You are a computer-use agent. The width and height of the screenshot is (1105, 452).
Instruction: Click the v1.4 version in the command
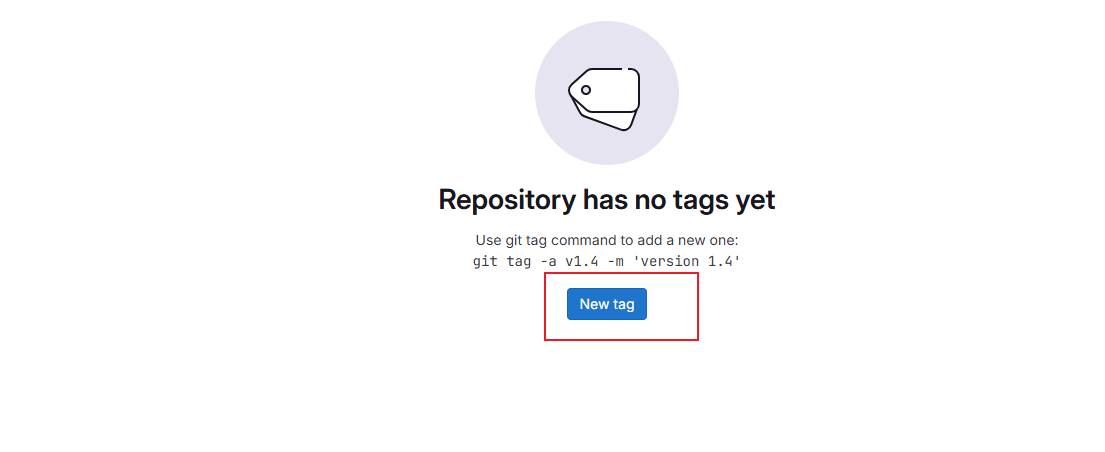click(x=581, y=262)
